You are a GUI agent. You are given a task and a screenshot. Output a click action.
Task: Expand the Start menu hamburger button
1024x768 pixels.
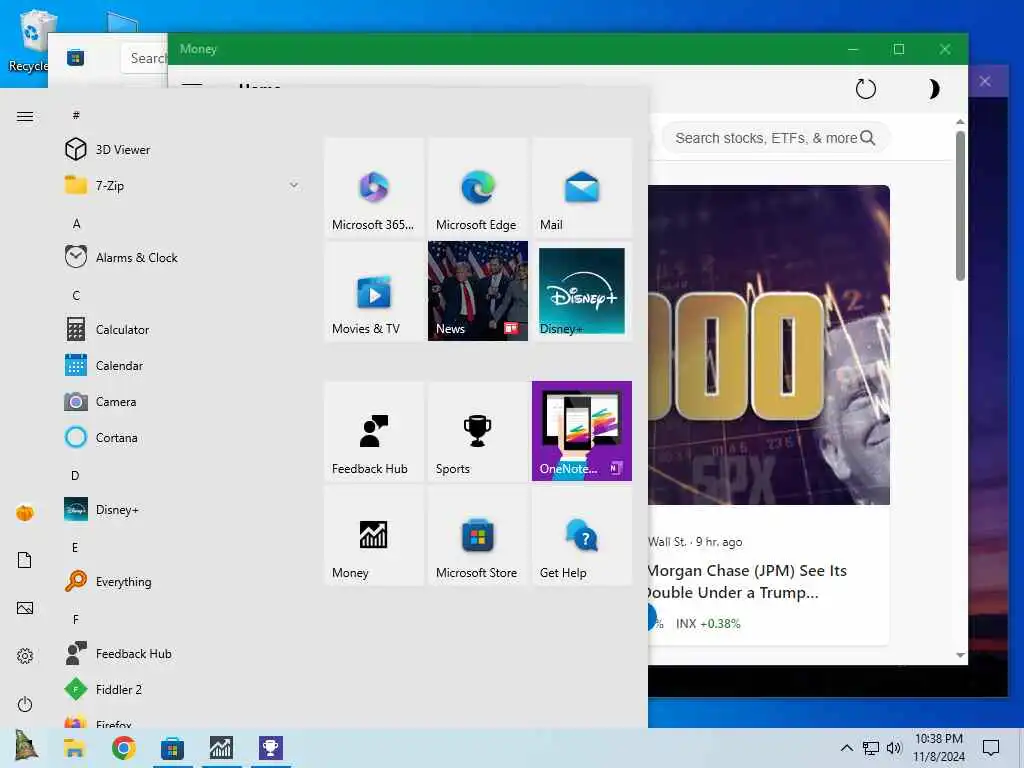(x=25, y=116)
